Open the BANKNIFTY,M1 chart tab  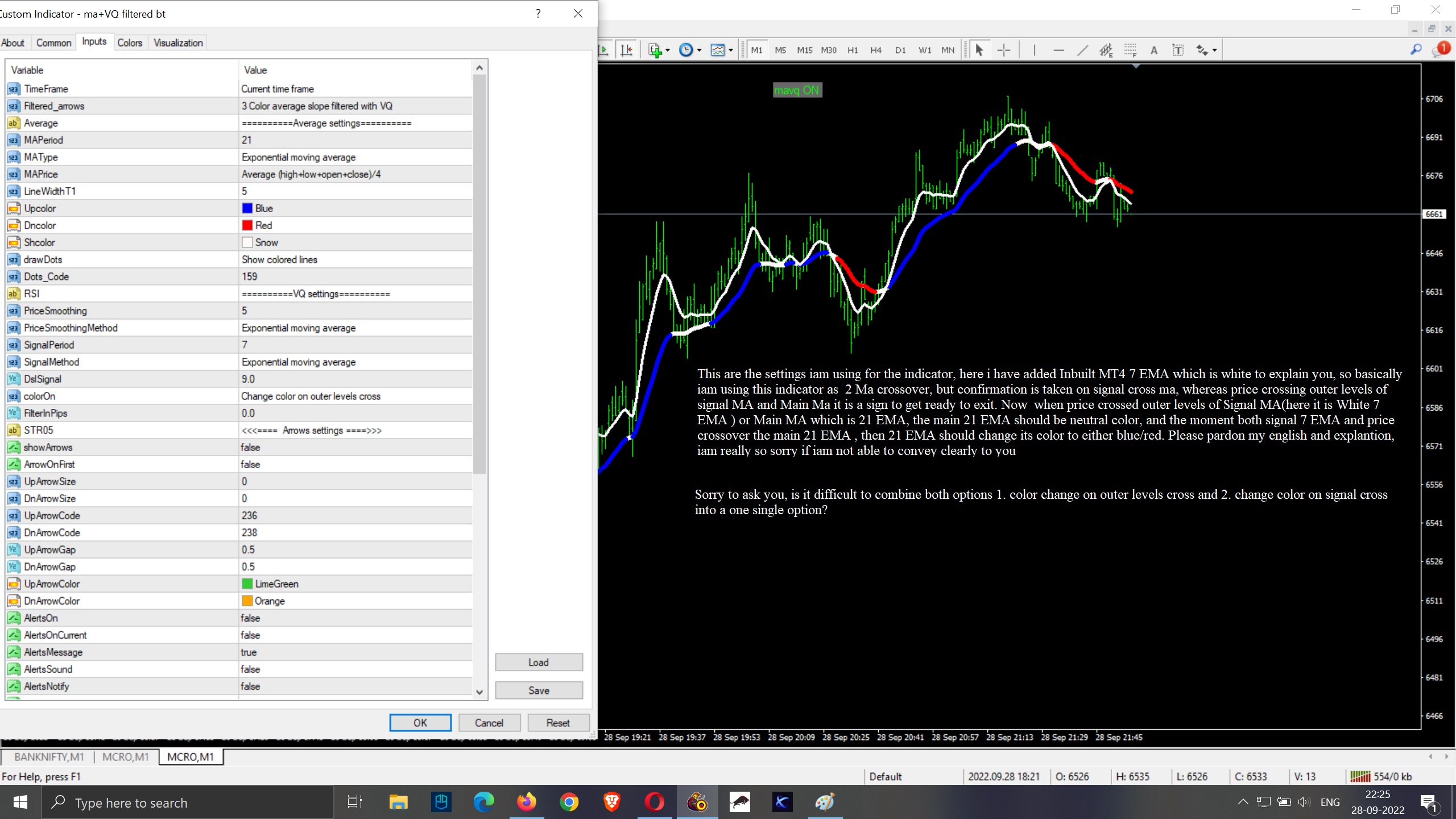pyautogui.click(x=49, y=756)
